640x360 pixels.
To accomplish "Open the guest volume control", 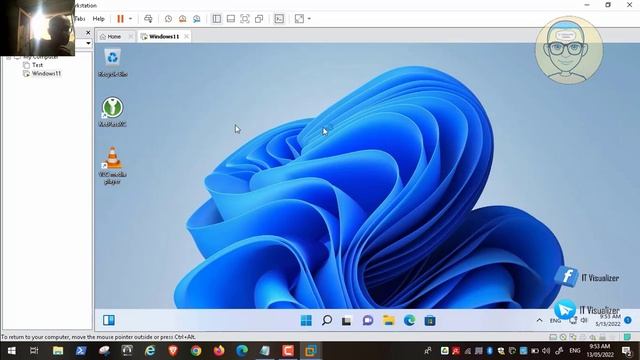I will [584, 320].
